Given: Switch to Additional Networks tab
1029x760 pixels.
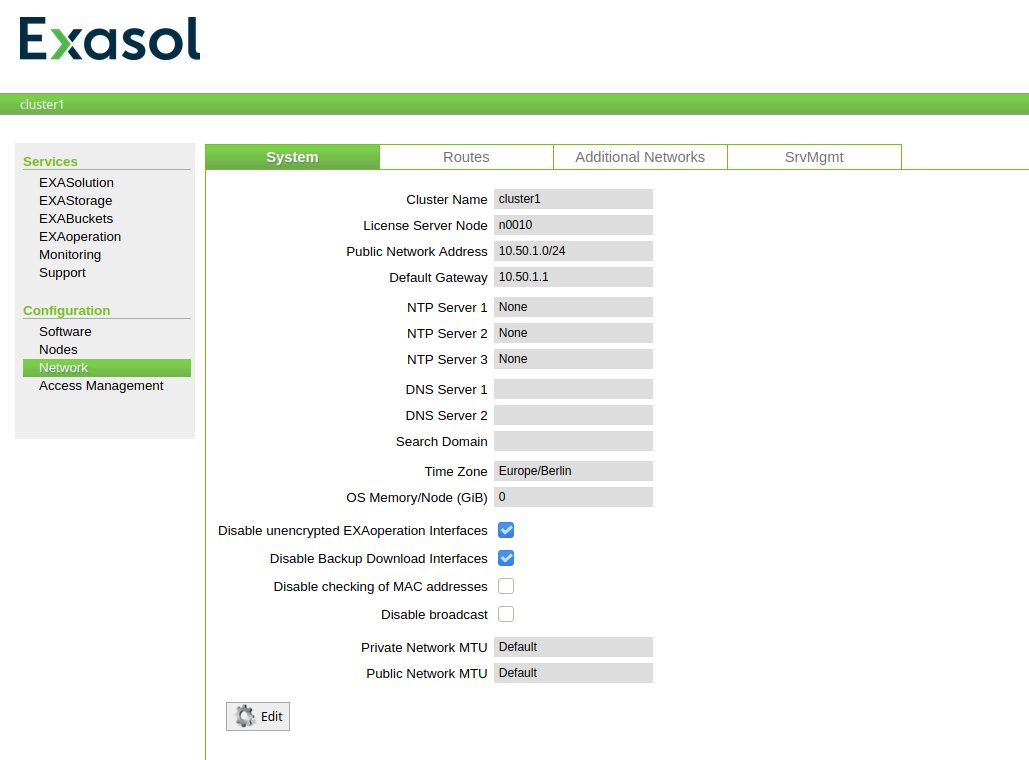Looking at the screenshot, I should pos(640,157).
